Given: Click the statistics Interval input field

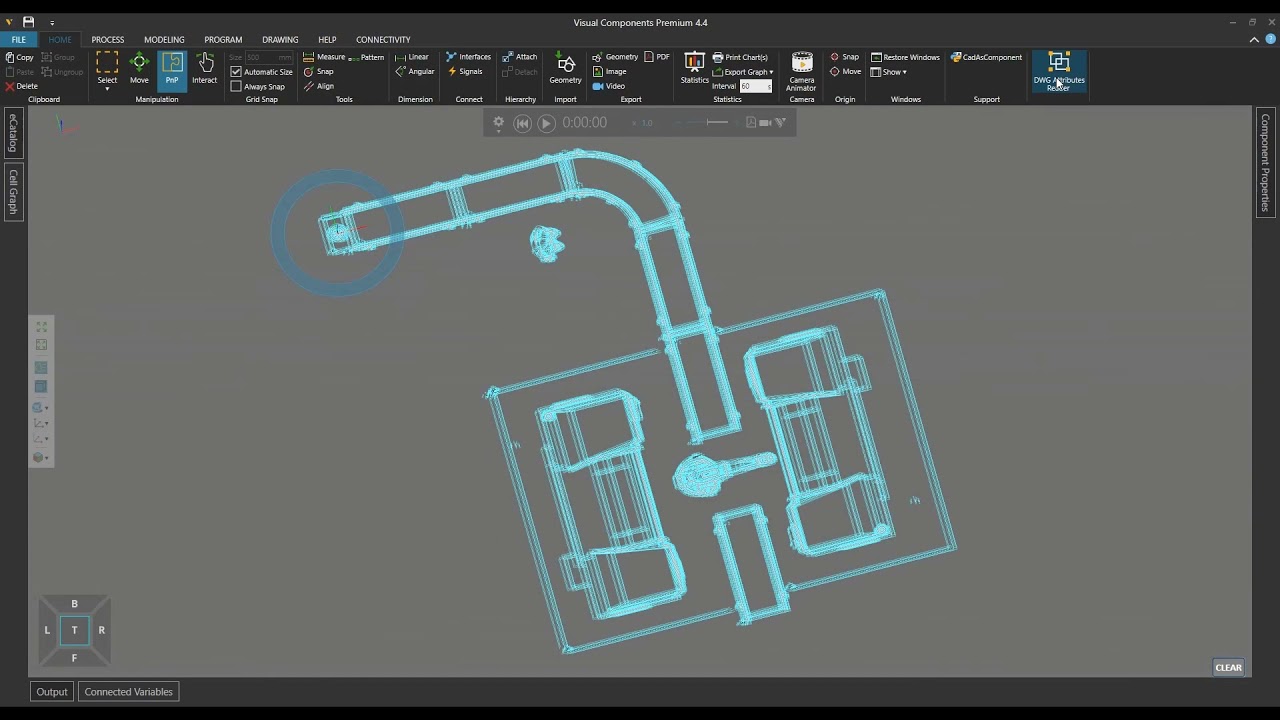Looking at the screenshot, I should (x=756, y=86).
